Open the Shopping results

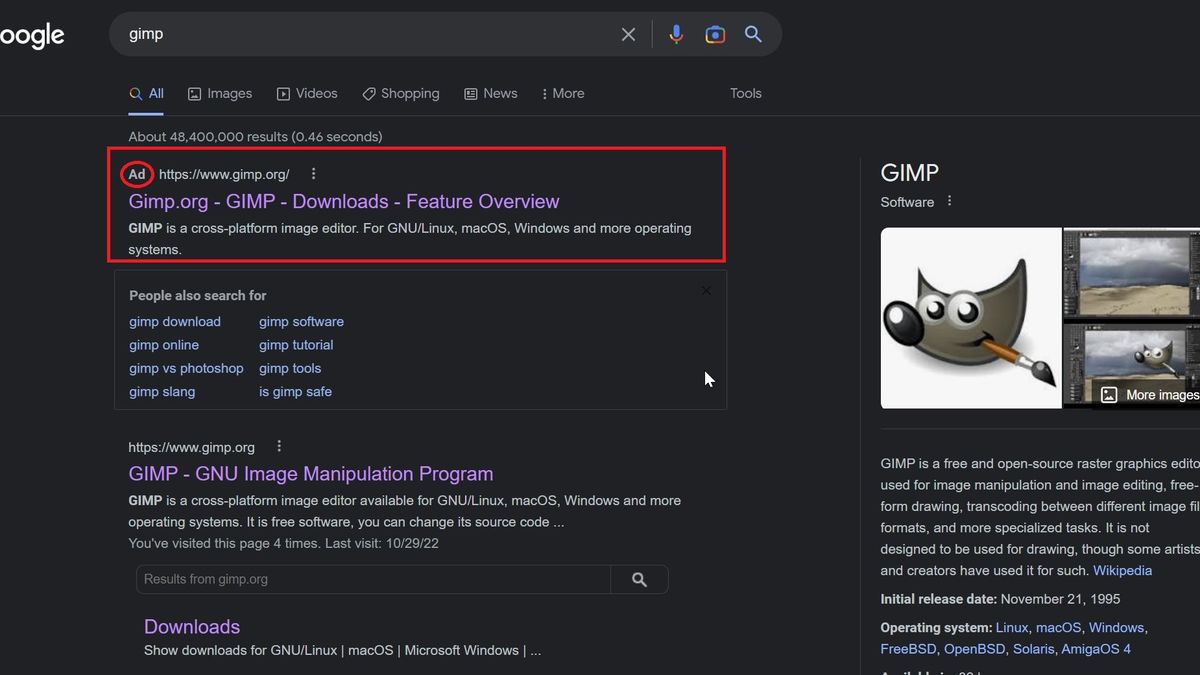(401, 93)
